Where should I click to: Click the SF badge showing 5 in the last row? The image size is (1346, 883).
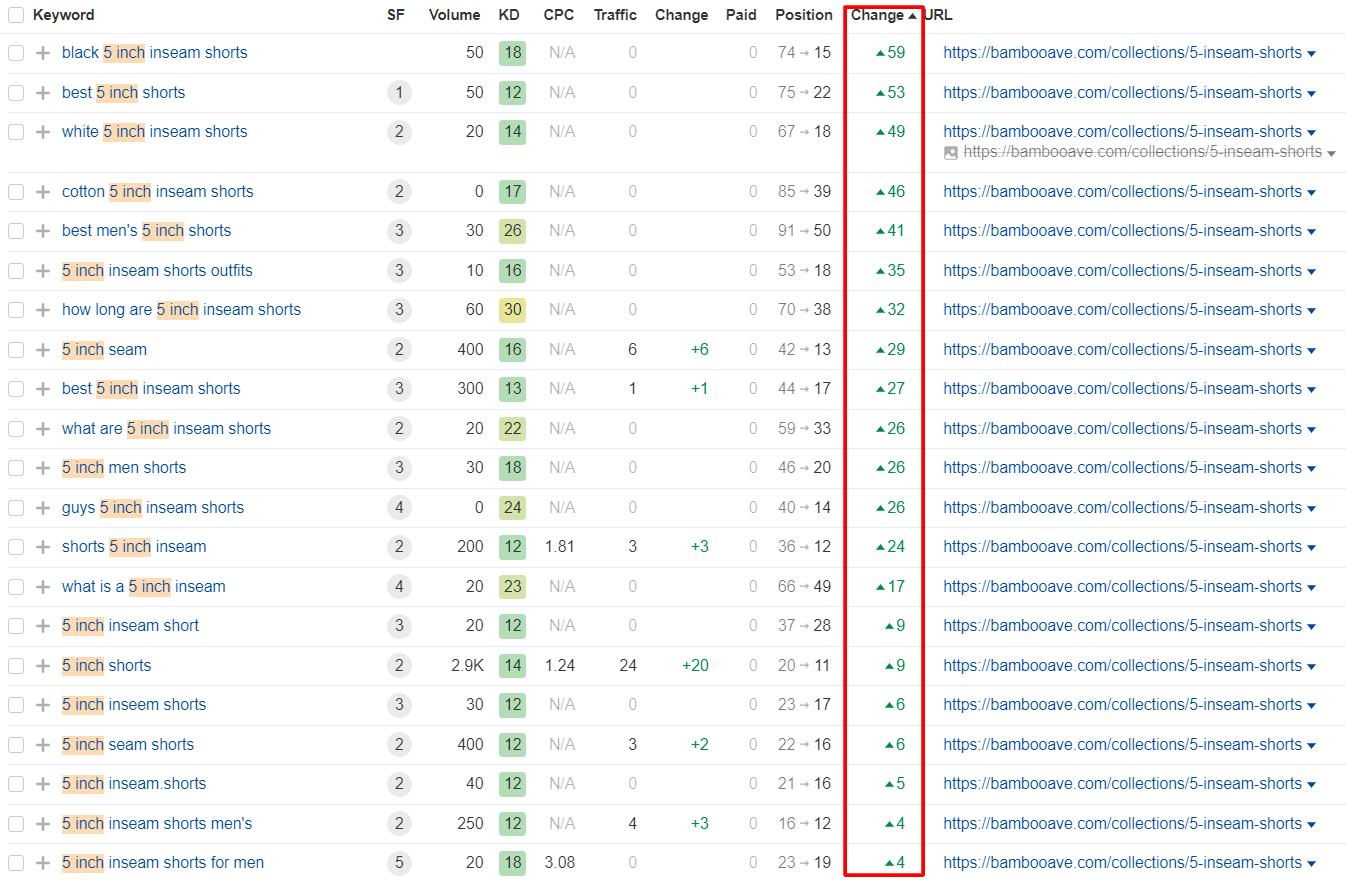399,863
